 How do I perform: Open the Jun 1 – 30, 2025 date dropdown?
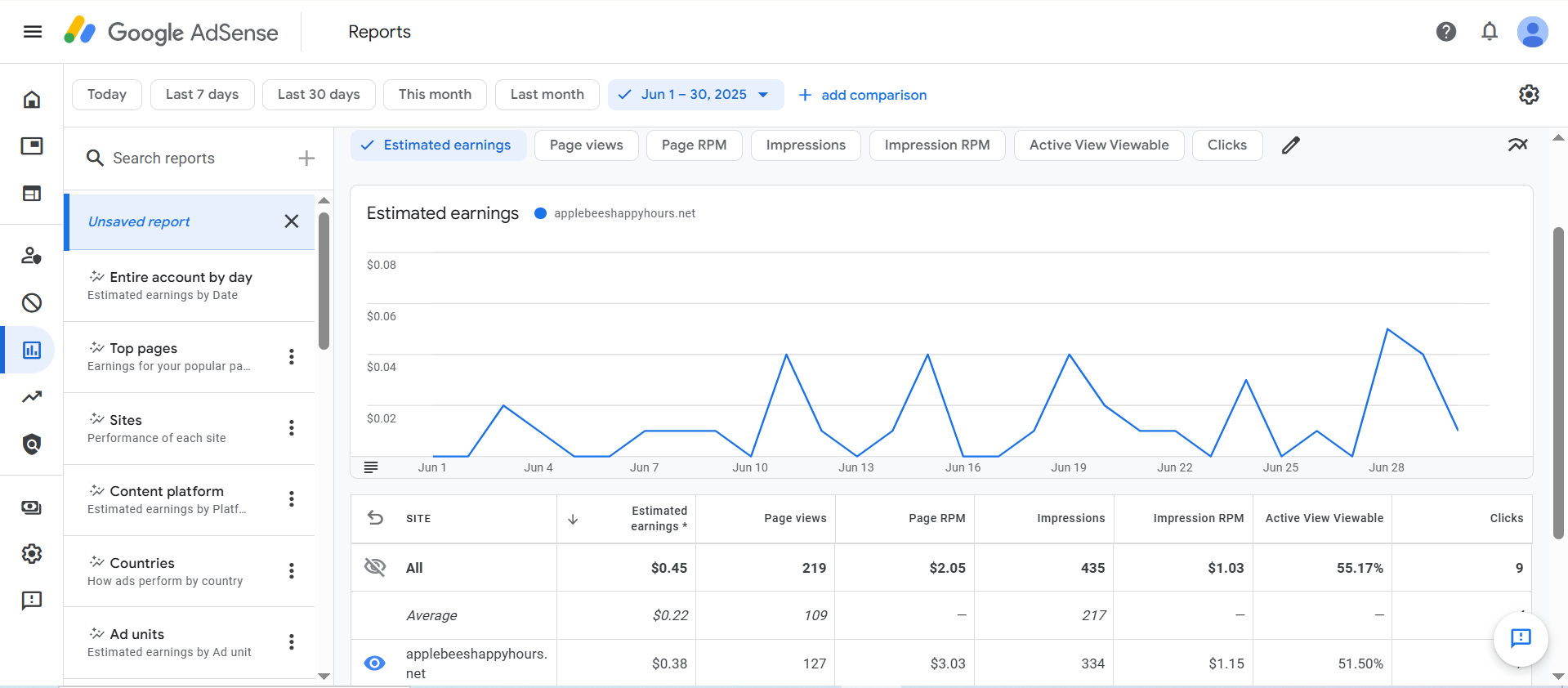(x=696, y=95)
